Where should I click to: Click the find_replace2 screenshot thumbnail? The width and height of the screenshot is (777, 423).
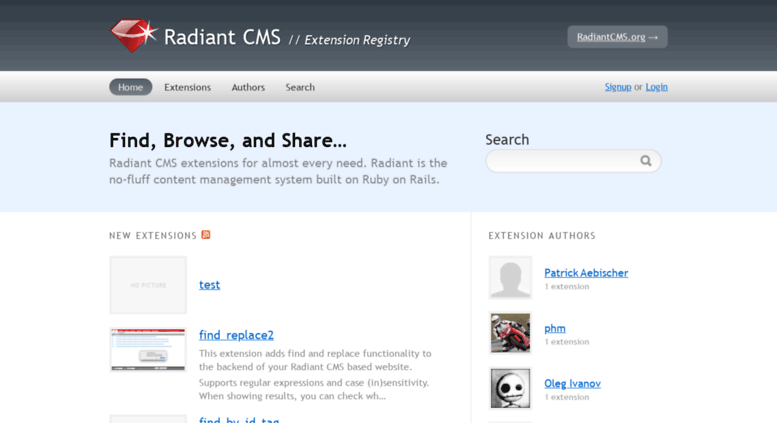[148, 350]
